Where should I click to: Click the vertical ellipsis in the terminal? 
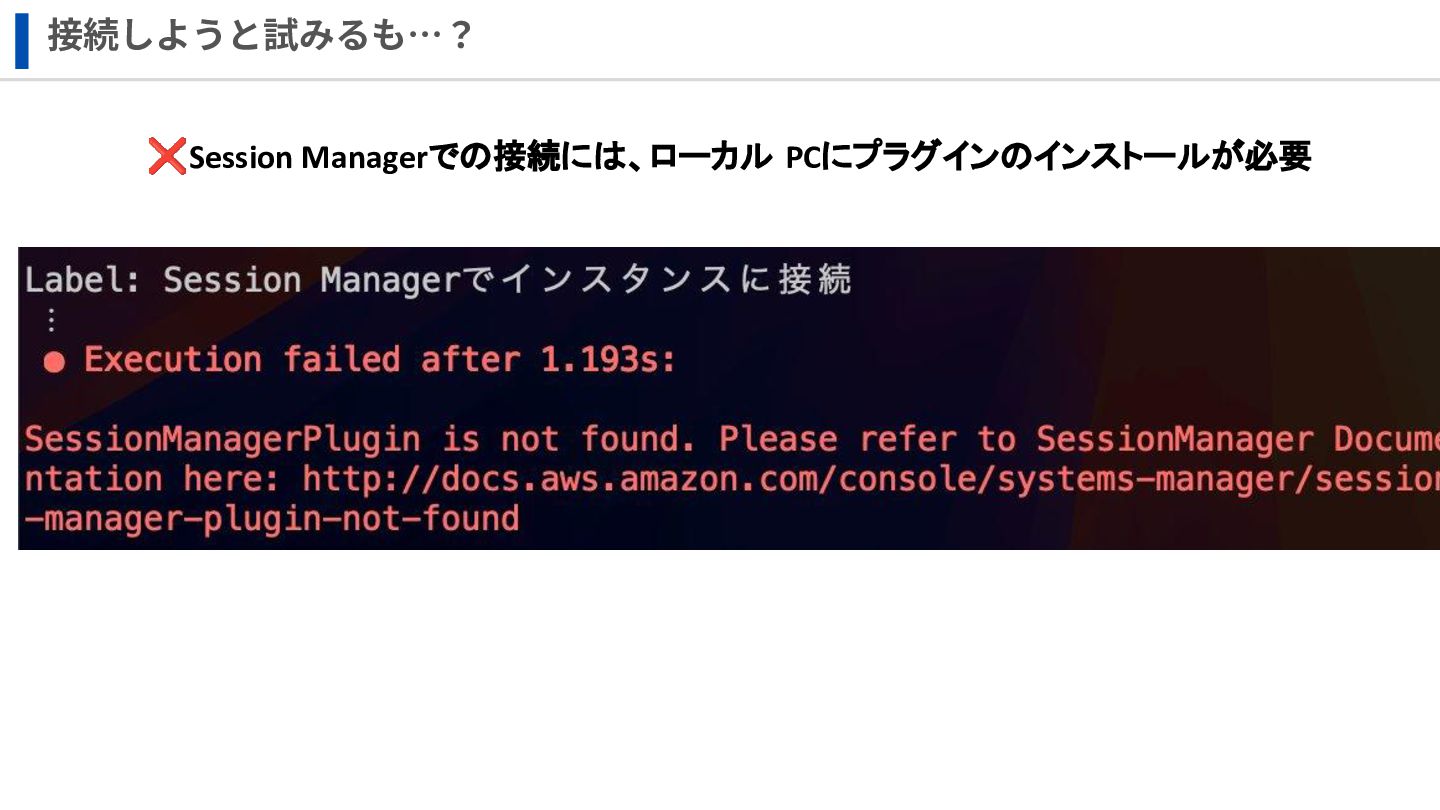tap(52, 320)
